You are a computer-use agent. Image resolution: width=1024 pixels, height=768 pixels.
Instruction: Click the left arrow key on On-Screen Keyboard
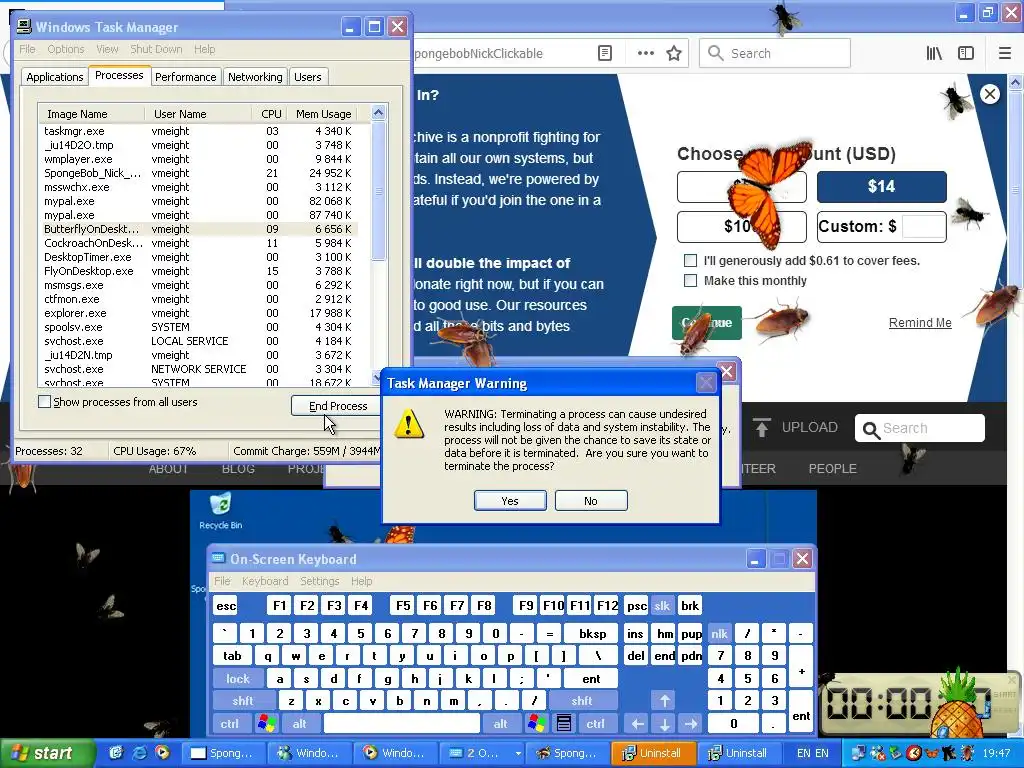[637, 724]
